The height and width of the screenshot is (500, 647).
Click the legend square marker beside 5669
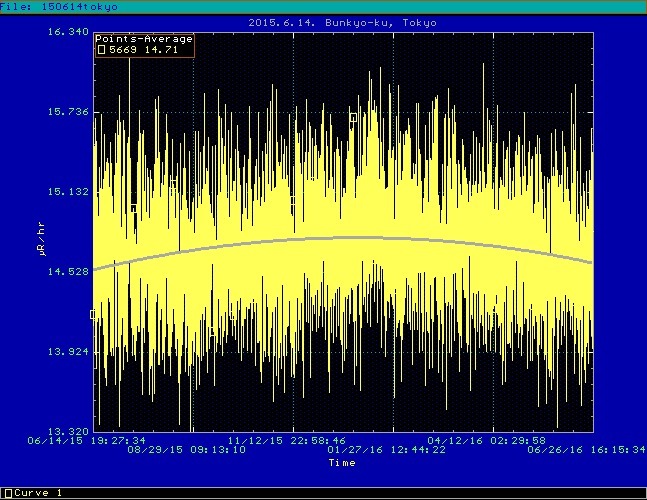(x=100, y=48)
